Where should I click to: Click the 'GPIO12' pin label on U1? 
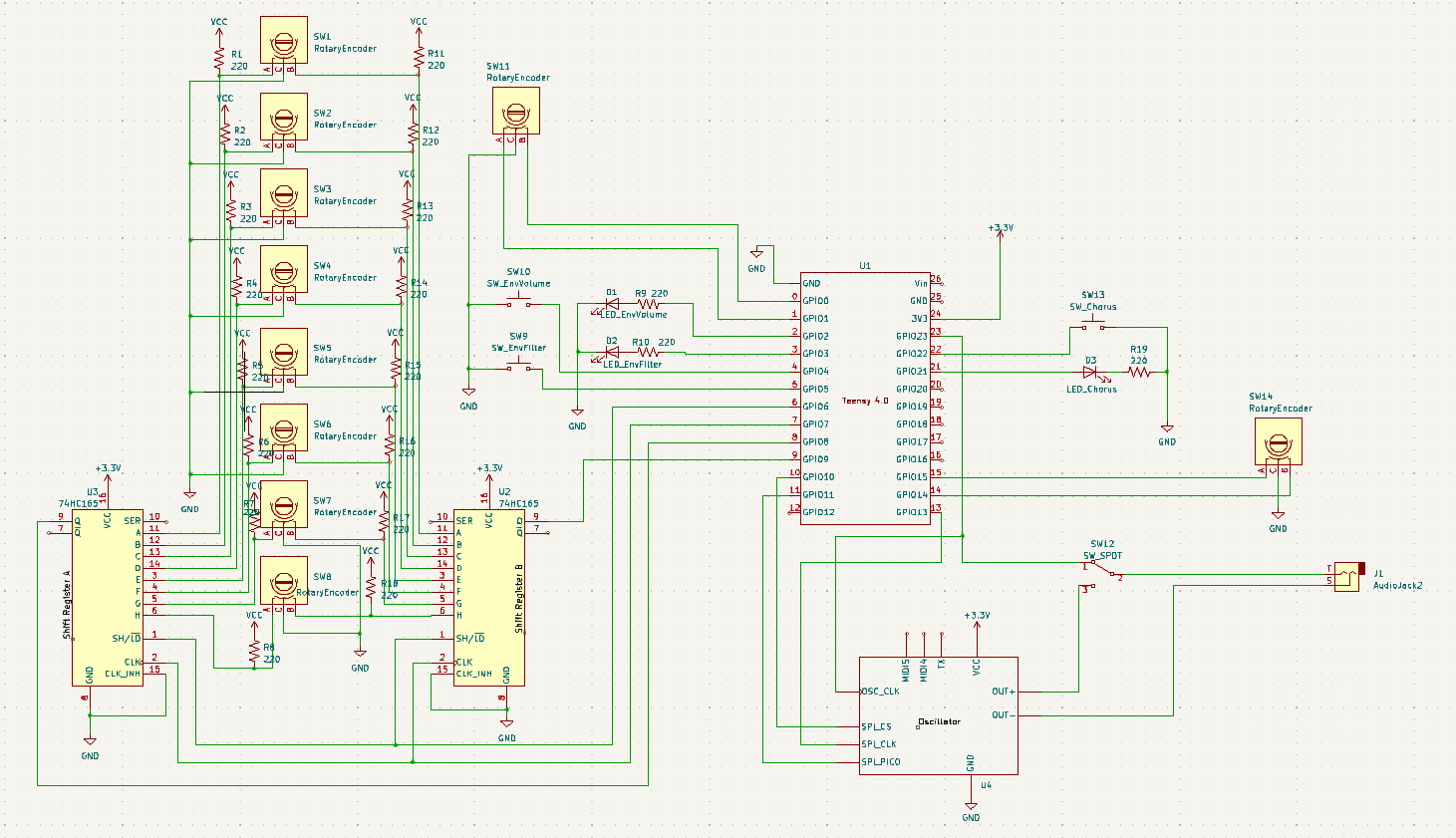(x=818, y=513)
